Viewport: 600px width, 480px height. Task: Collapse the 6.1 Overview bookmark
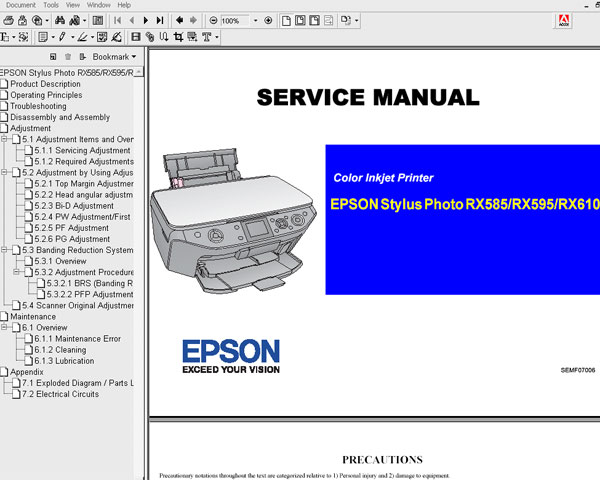point(4,327)
